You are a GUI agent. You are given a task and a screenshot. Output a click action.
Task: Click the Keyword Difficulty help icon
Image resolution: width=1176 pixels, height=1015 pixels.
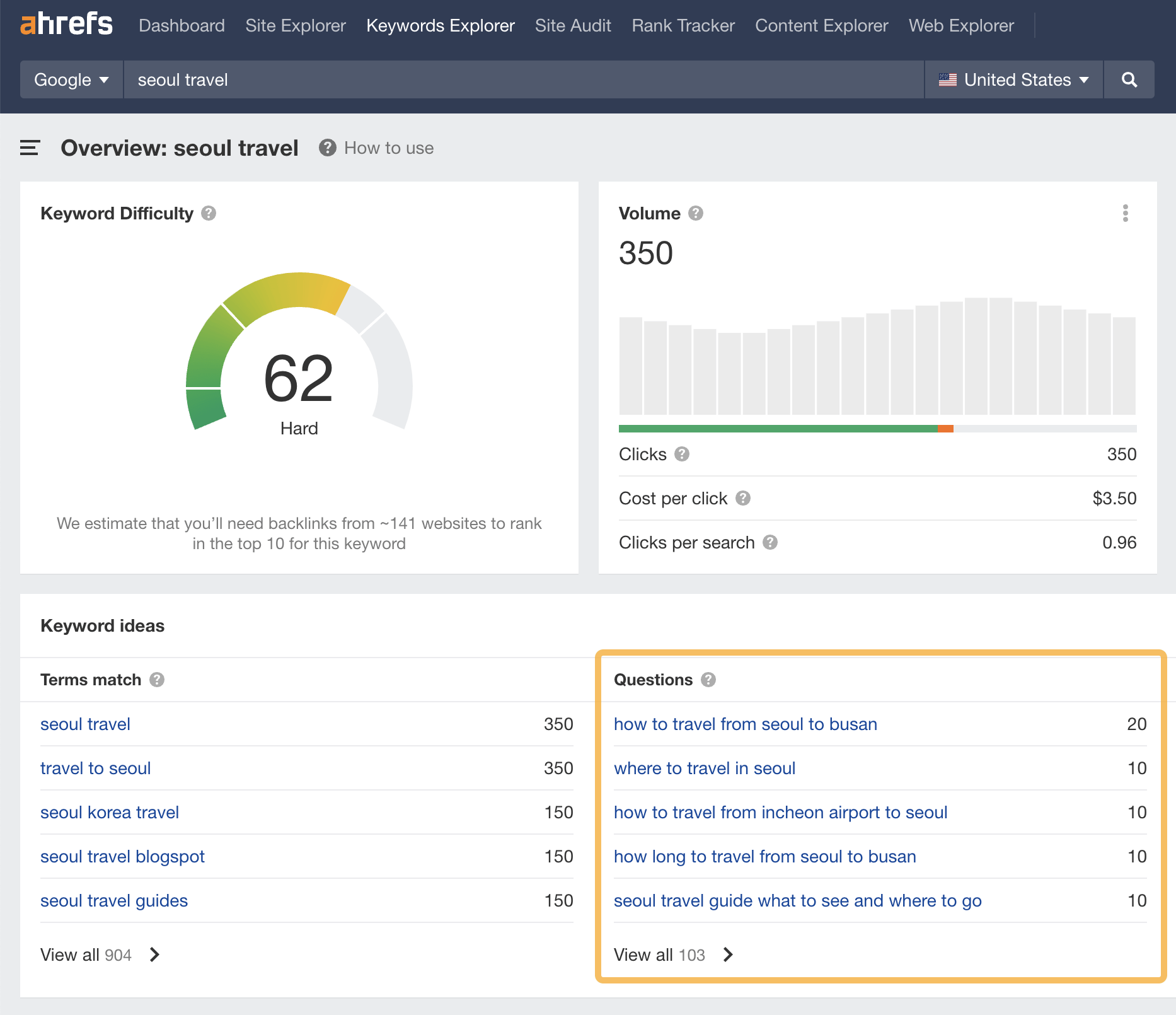click(208, 214)
